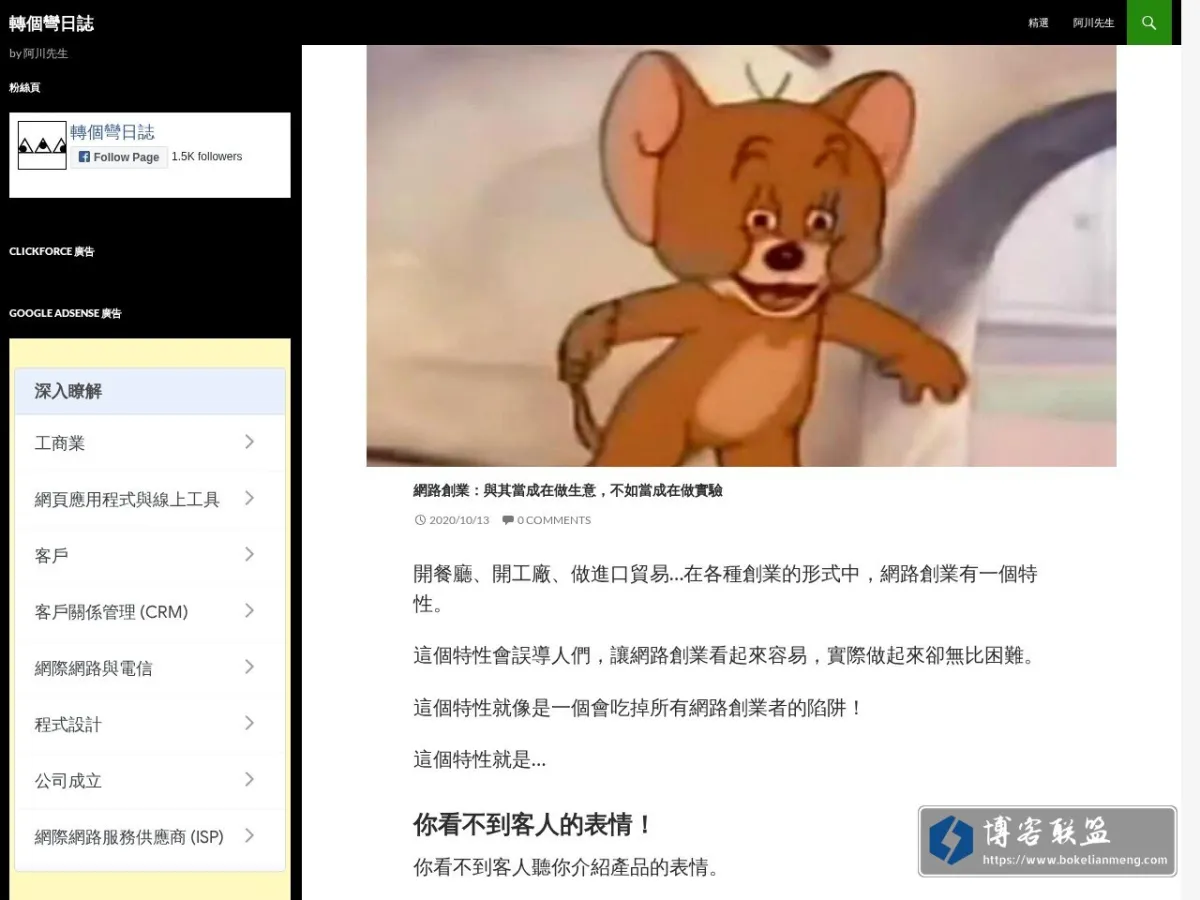Open the 2020/10/13 post date link
The width and height of the screenshot is (1200, 900).
[459, 520]
